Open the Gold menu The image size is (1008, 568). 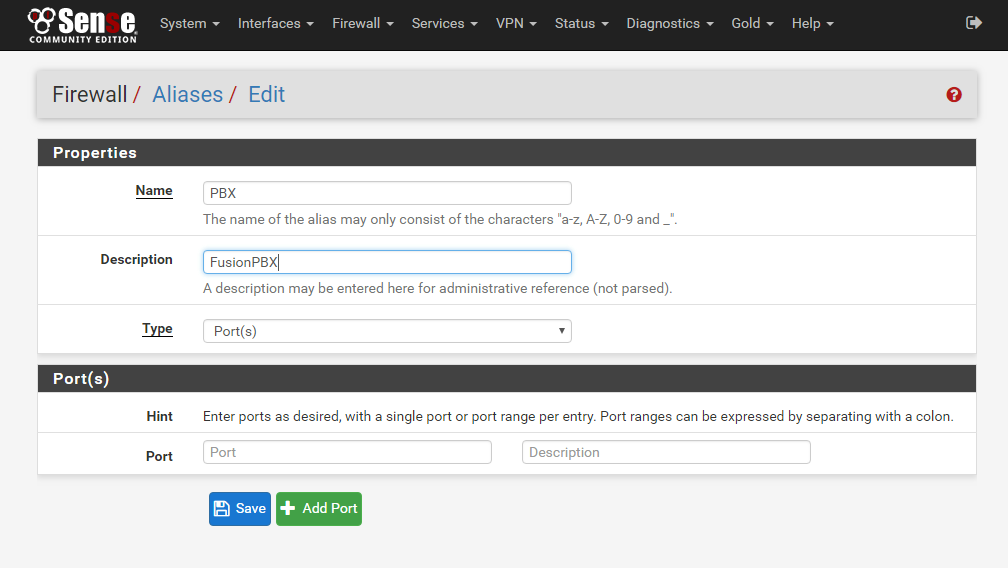pos(752,23)
